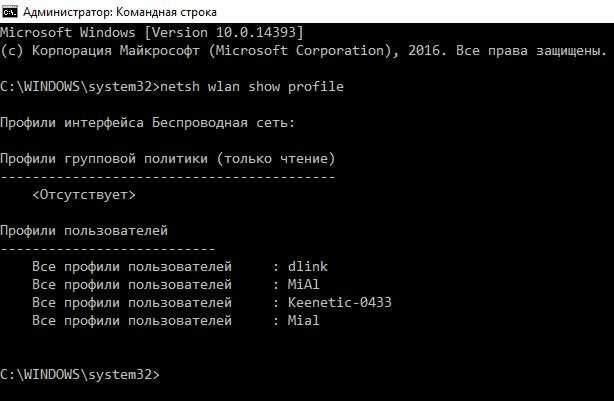Click the 'dlink' profile name
The image size is (614, 401).
(x=308, y=267)
